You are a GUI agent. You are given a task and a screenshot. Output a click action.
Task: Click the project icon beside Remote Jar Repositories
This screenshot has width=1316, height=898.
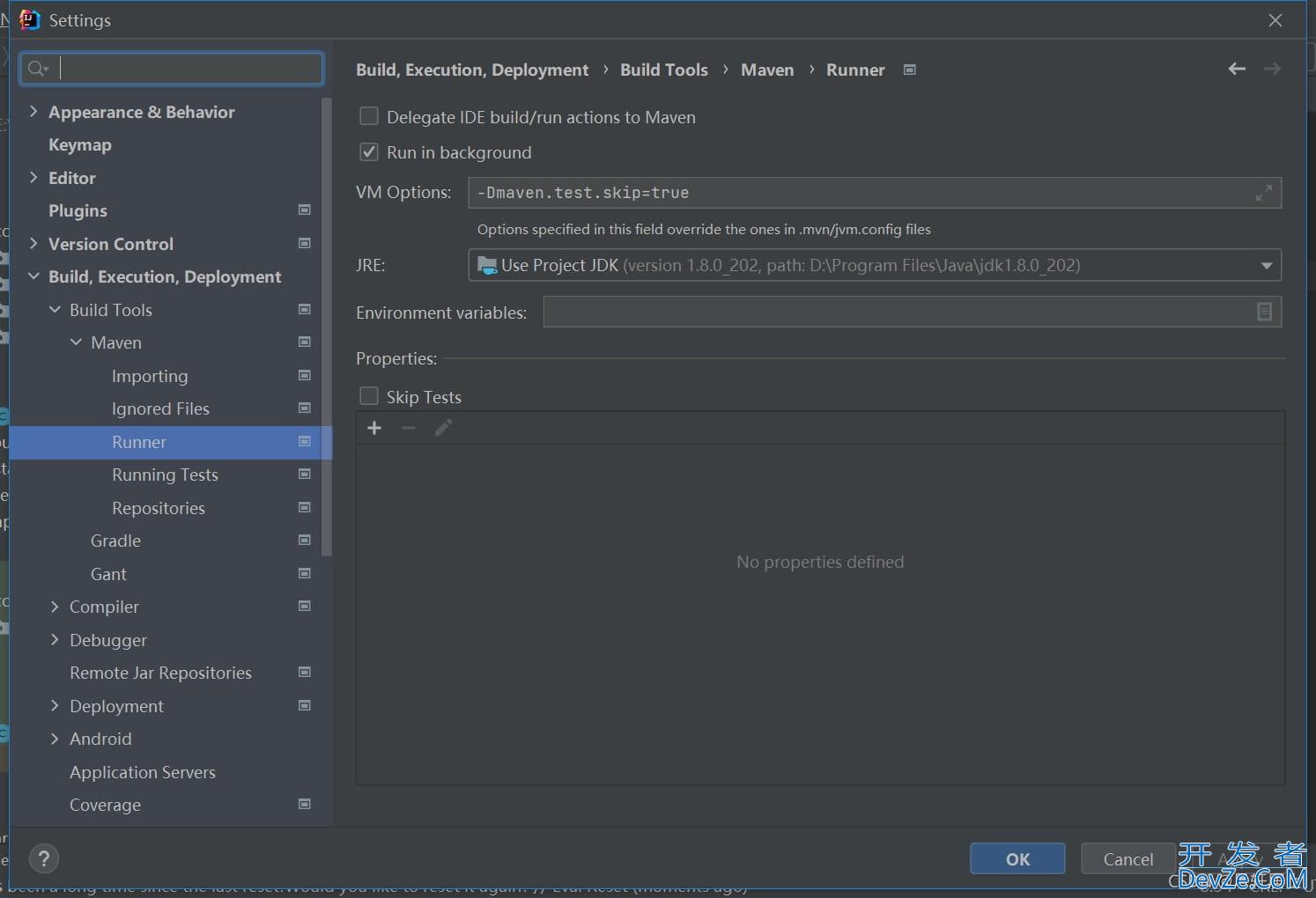click(x=305, y=673)
